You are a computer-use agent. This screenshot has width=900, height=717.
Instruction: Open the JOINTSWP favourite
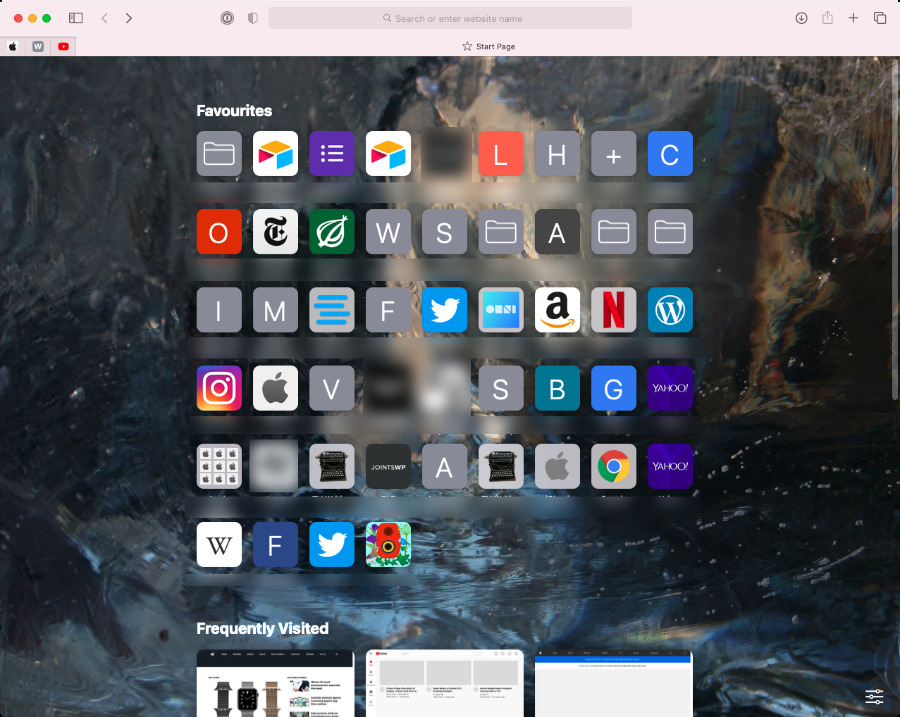388,466
